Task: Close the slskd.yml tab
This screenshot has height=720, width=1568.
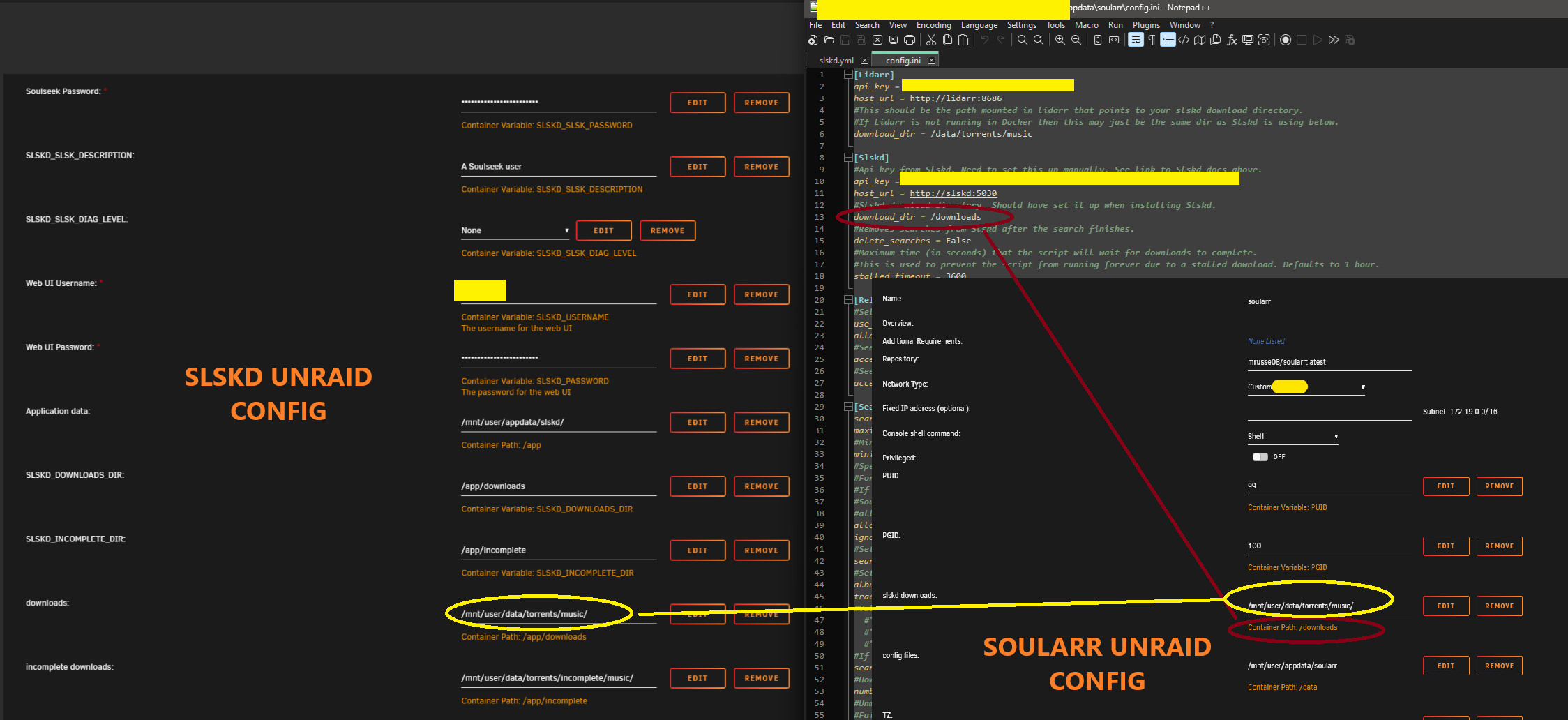Action: point(865,61)
